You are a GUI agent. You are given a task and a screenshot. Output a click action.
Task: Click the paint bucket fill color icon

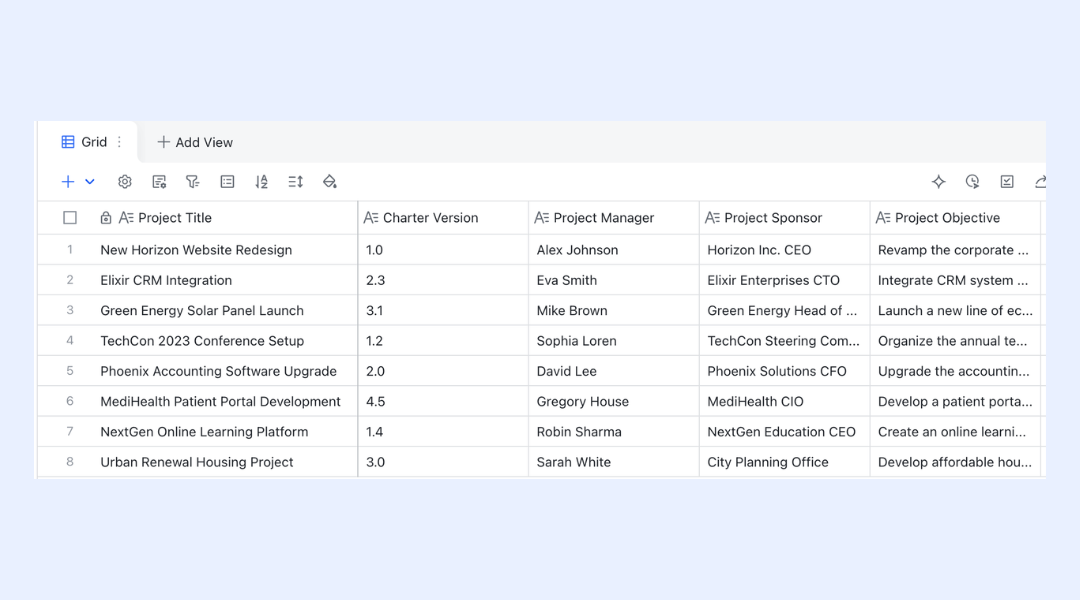tap(330, 182)
